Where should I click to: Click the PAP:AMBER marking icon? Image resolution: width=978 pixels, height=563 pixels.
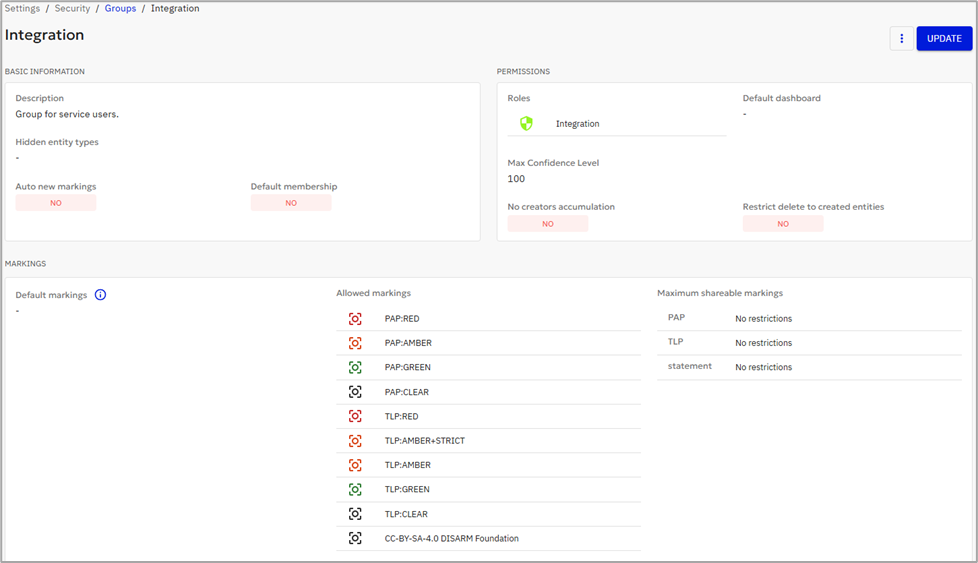[x=355, y=343]
